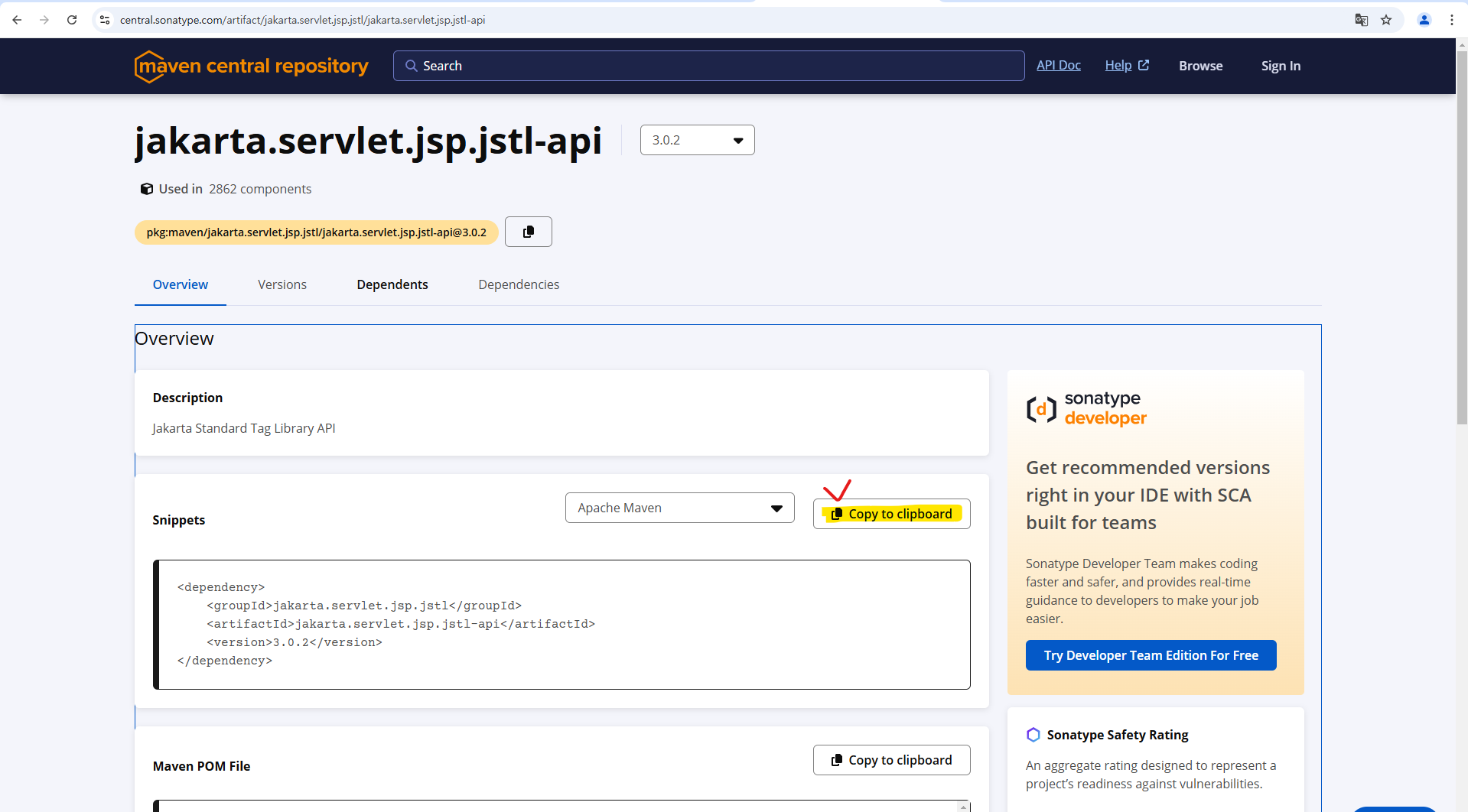
Task: Click the Maven Central Repository logo
Action: click(252, 67)
